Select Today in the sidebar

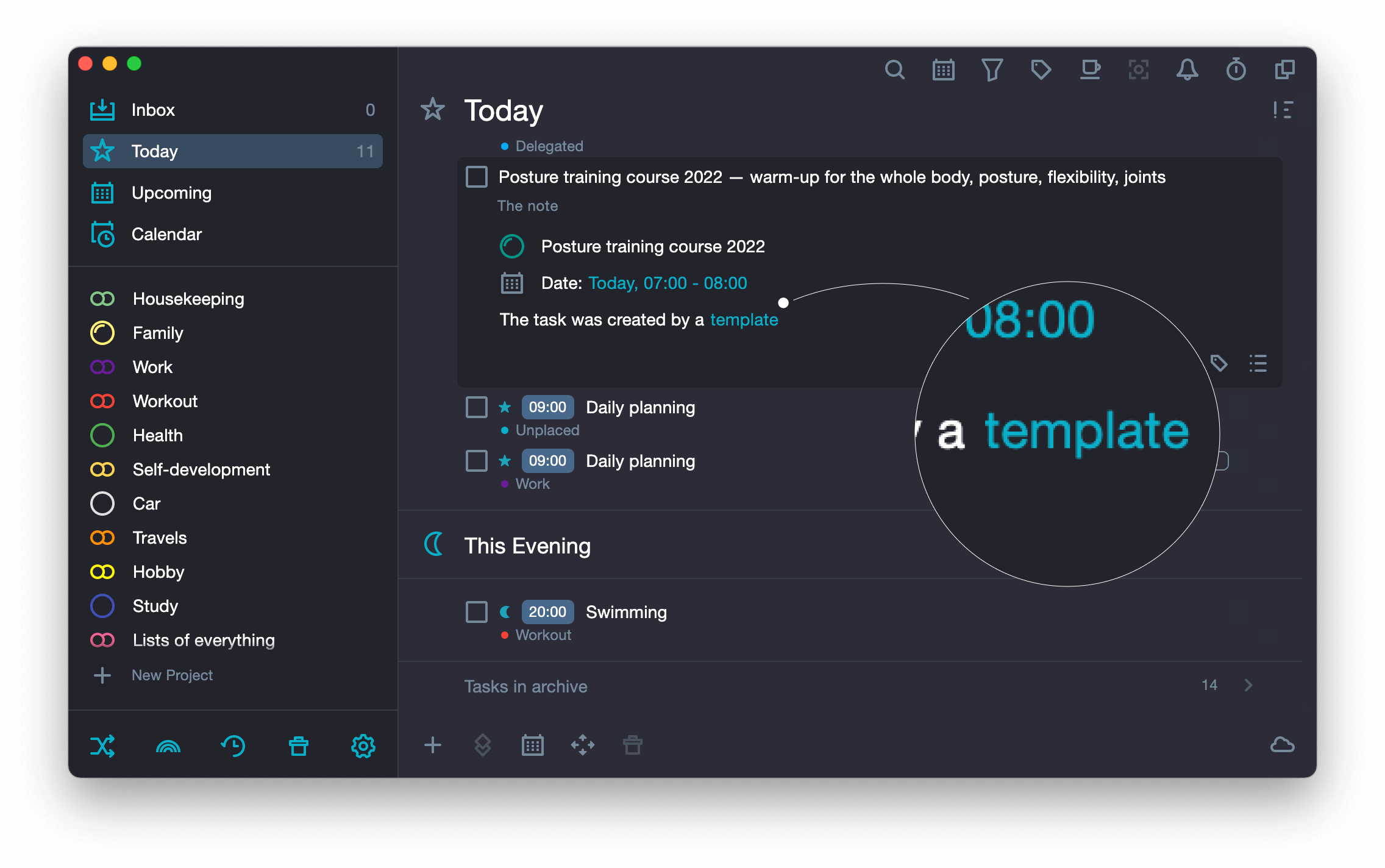click(x=233, y=151)
